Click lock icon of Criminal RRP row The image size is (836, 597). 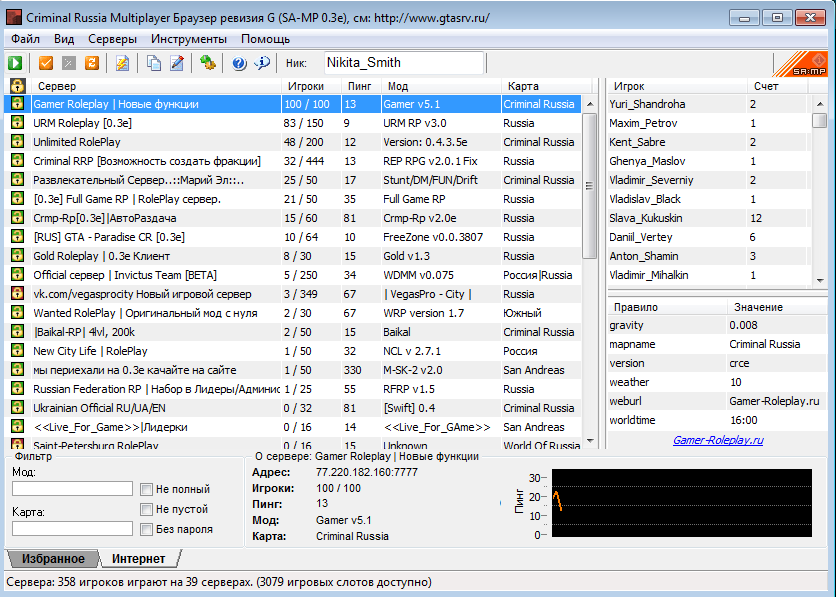click(18, 160)
